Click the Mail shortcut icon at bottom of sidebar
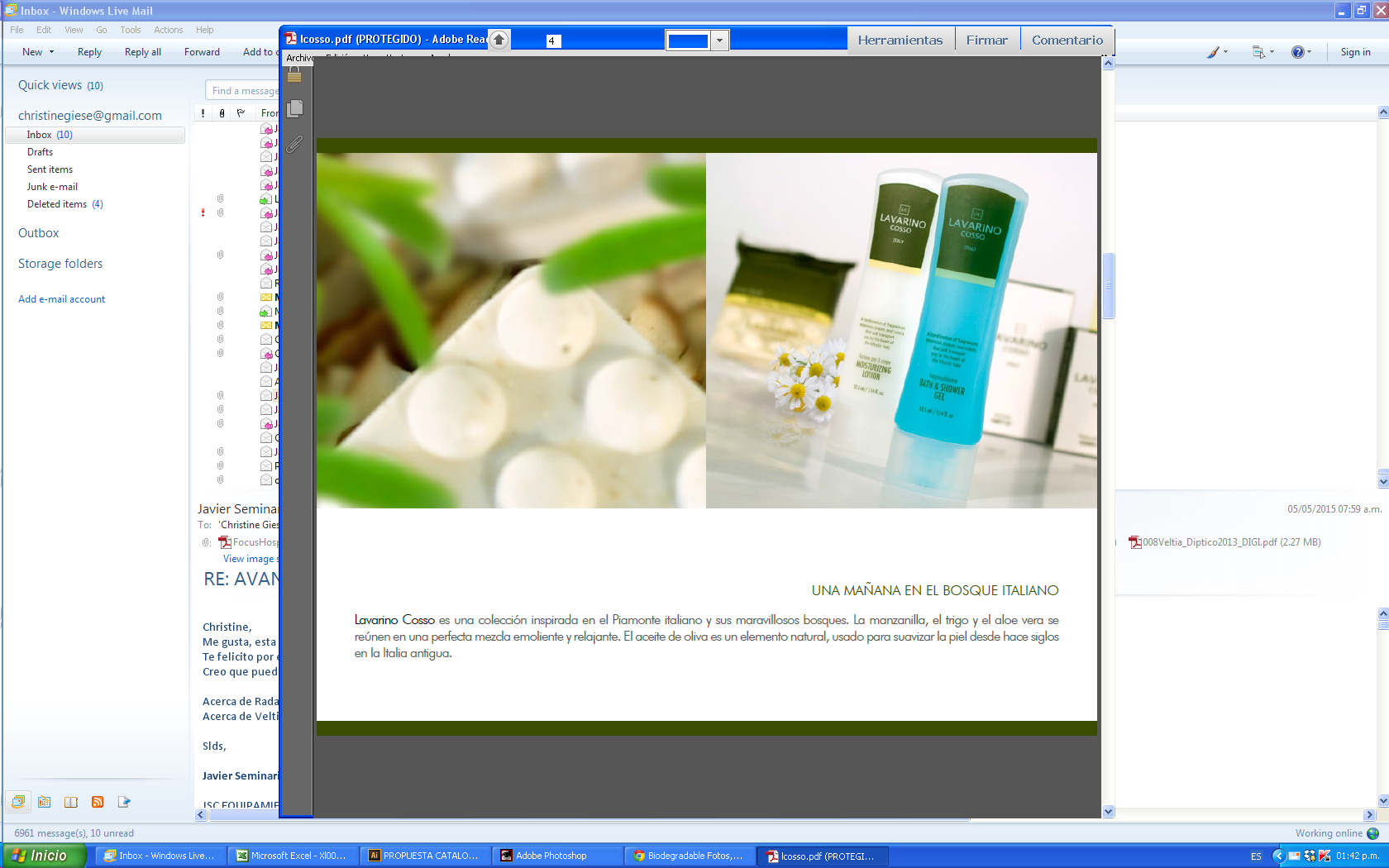The image size is (1389, 868). pos(18,802)
